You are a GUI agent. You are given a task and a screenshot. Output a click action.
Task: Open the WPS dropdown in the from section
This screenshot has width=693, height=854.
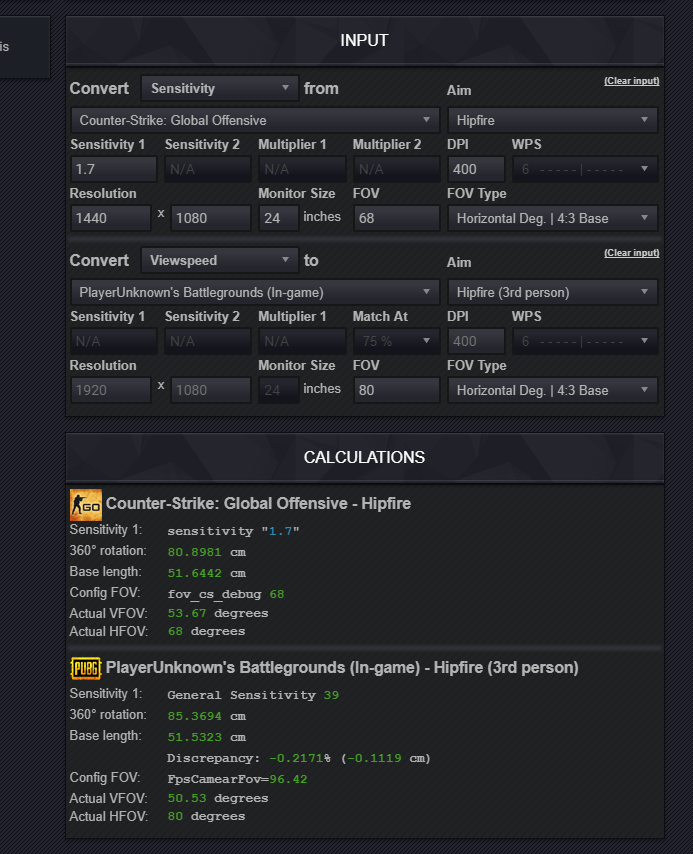585,169
